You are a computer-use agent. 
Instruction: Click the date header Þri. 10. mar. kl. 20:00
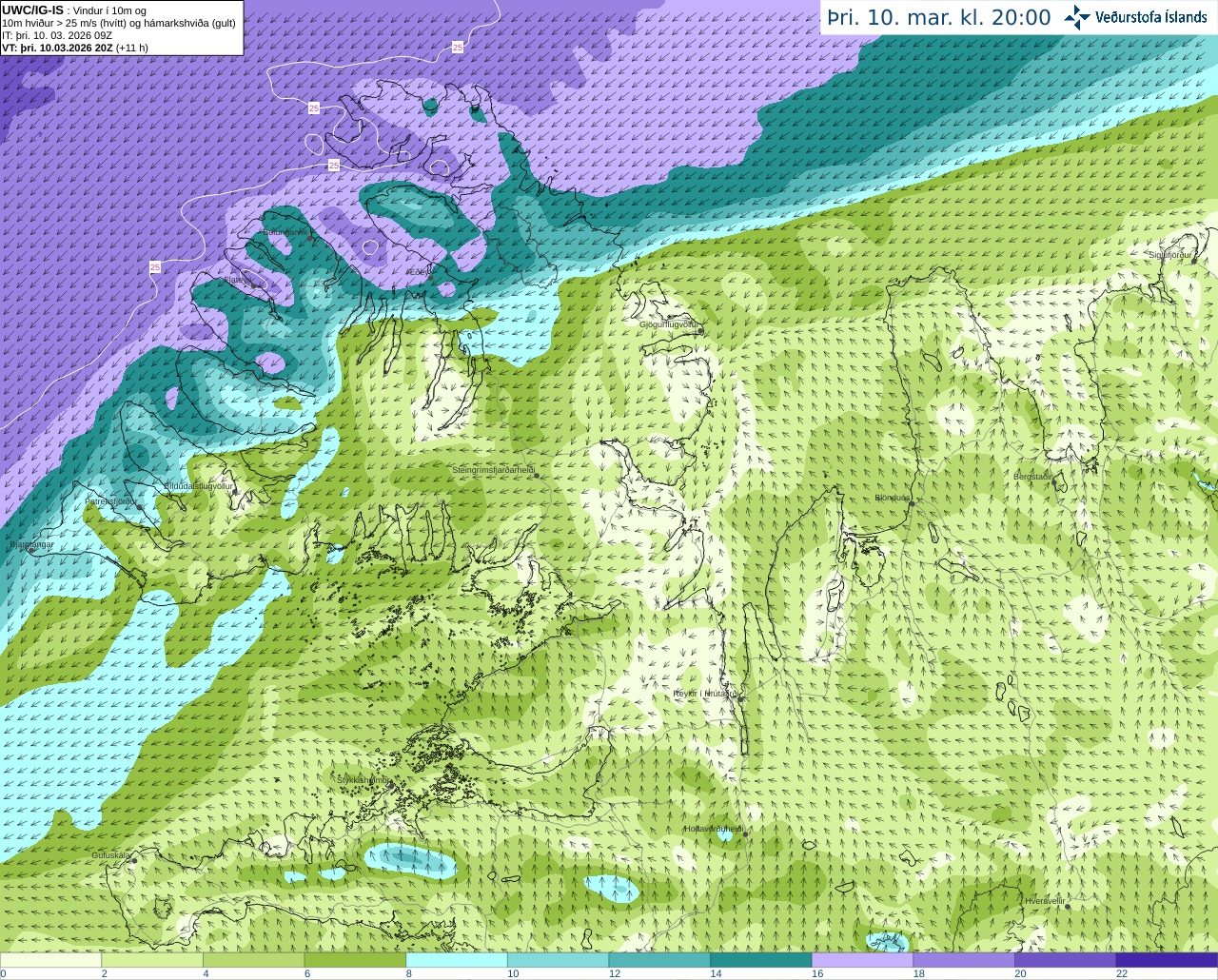click(939, 18)
